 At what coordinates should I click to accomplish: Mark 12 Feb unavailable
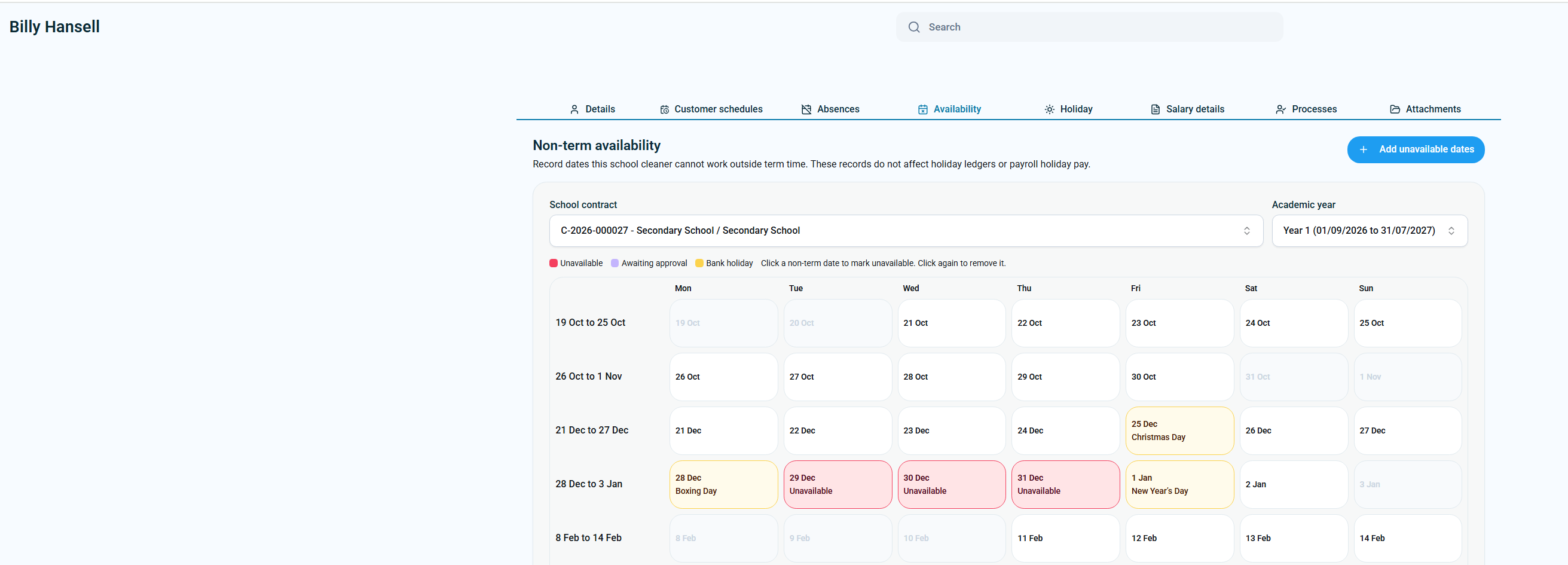1179,538
